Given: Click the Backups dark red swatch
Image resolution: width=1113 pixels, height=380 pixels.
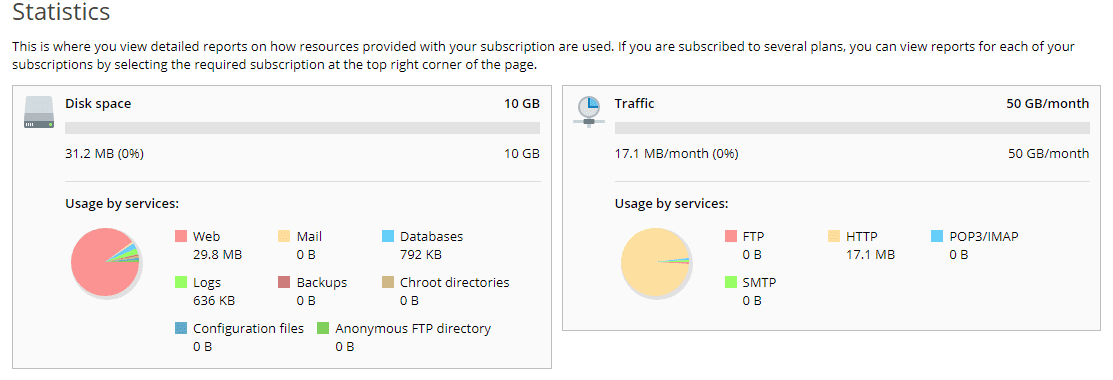Looking at the screenshot, I should click(284, 282).
